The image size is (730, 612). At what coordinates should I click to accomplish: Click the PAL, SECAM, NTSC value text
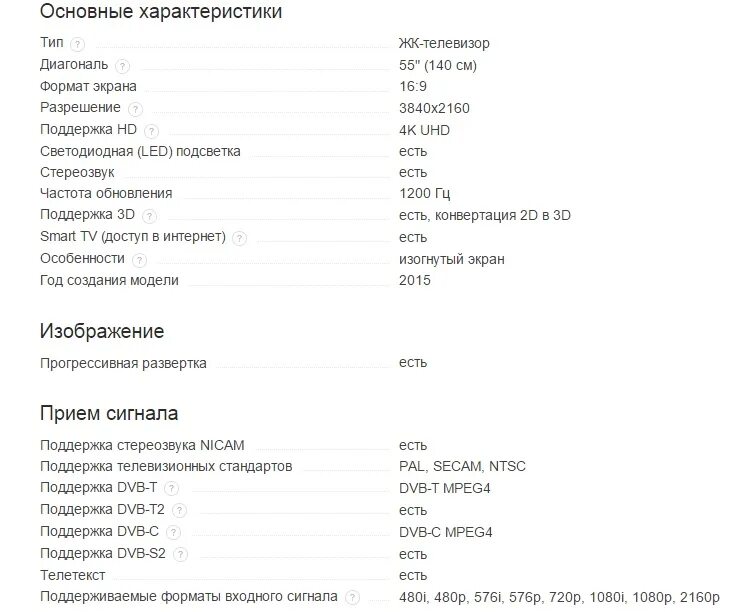(462, 466)
